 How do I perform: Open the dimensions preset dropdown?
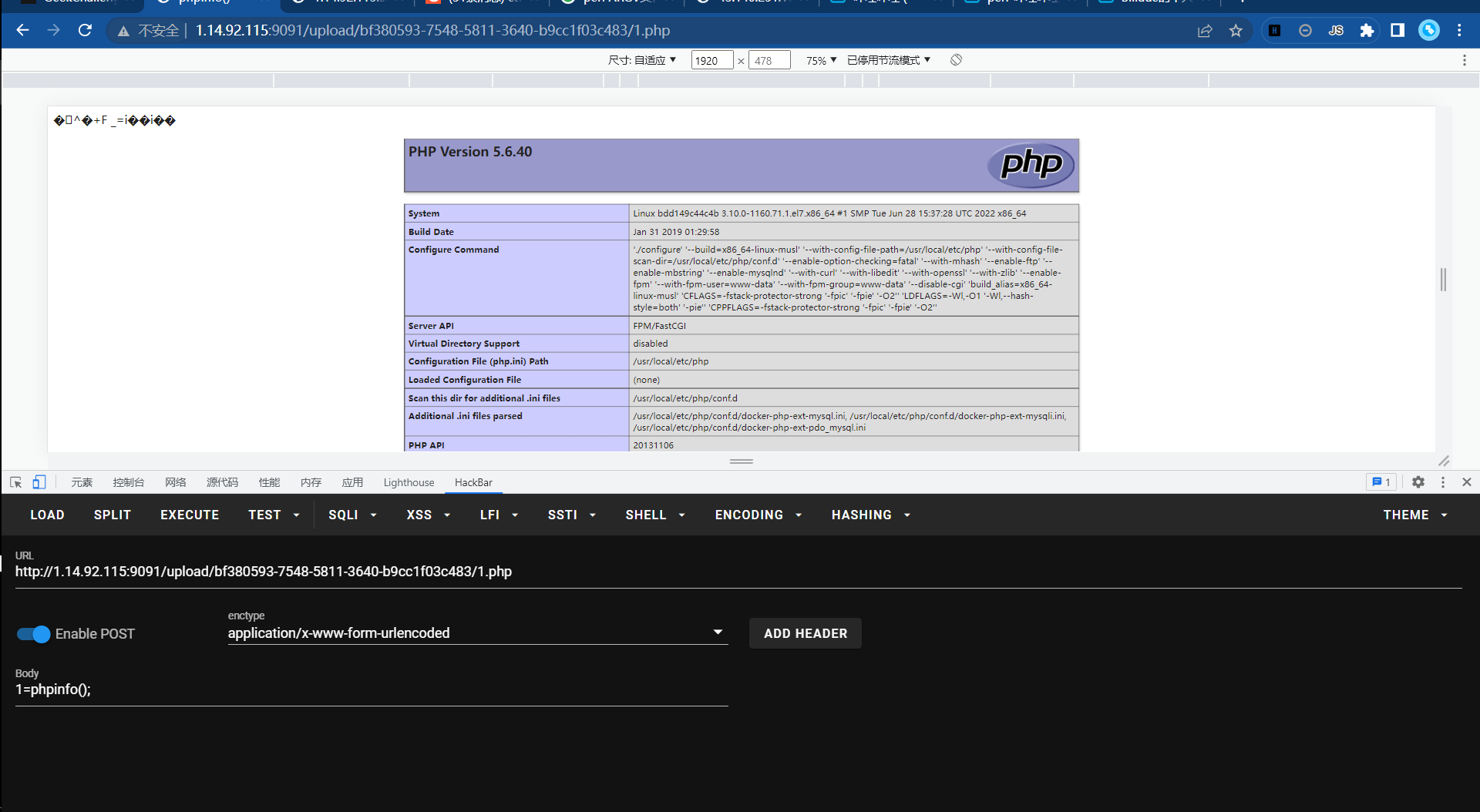(642, 60)
